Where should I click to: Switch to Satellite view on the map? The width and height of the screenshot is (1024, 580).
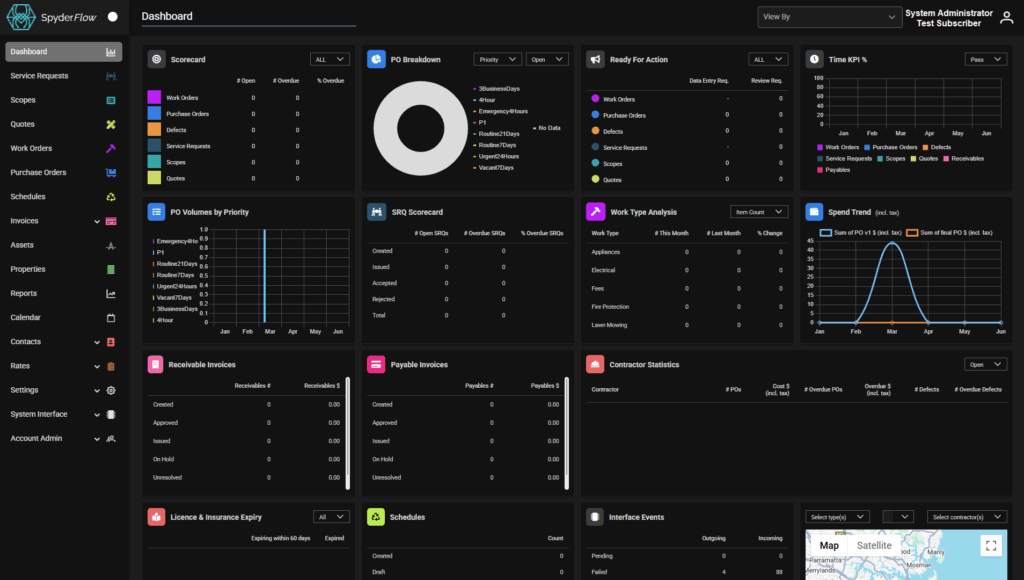click(x=873, y=545)
